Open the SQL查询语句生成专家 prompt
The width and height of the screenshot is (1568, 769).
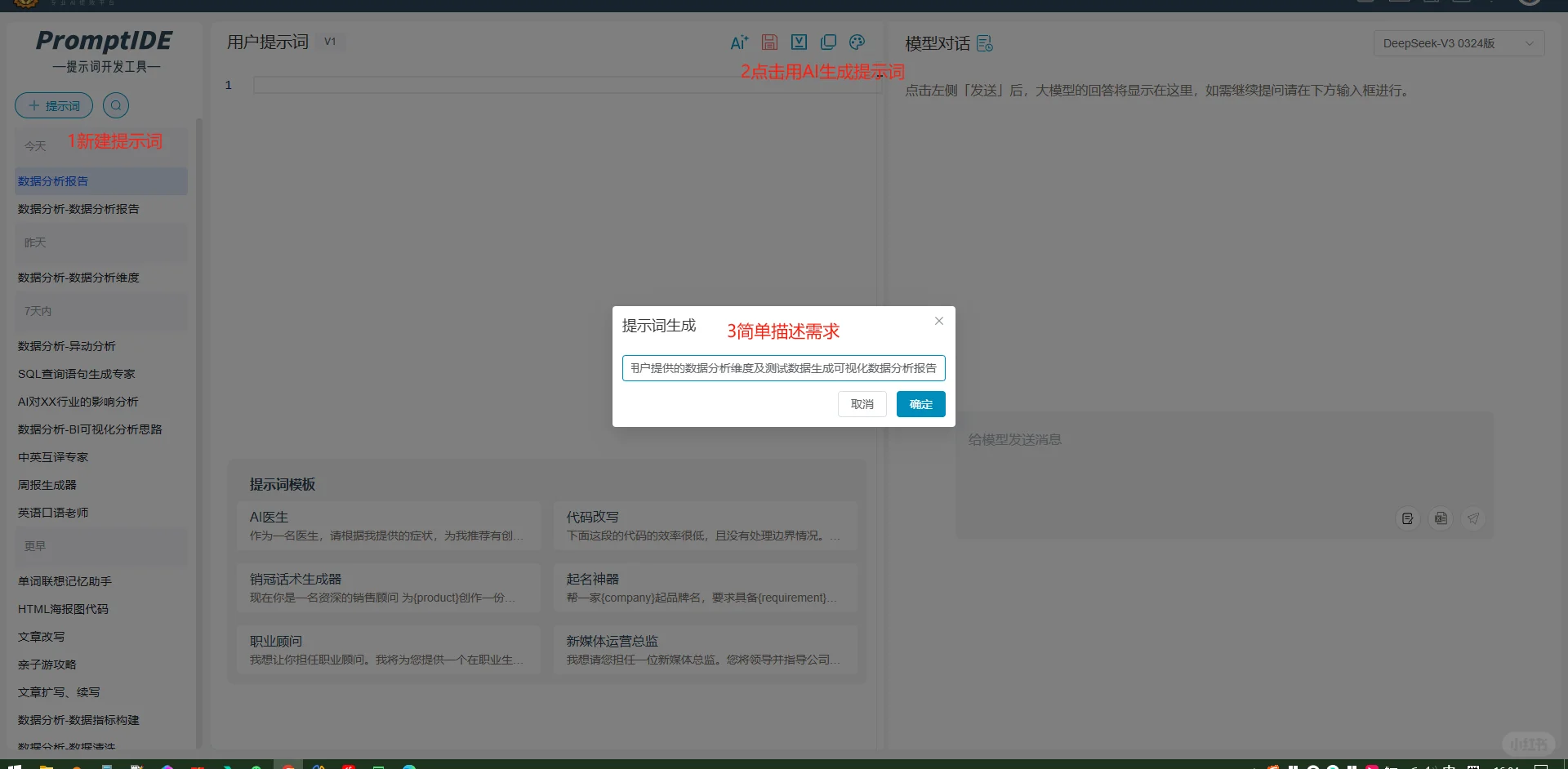tap(76, 373)
